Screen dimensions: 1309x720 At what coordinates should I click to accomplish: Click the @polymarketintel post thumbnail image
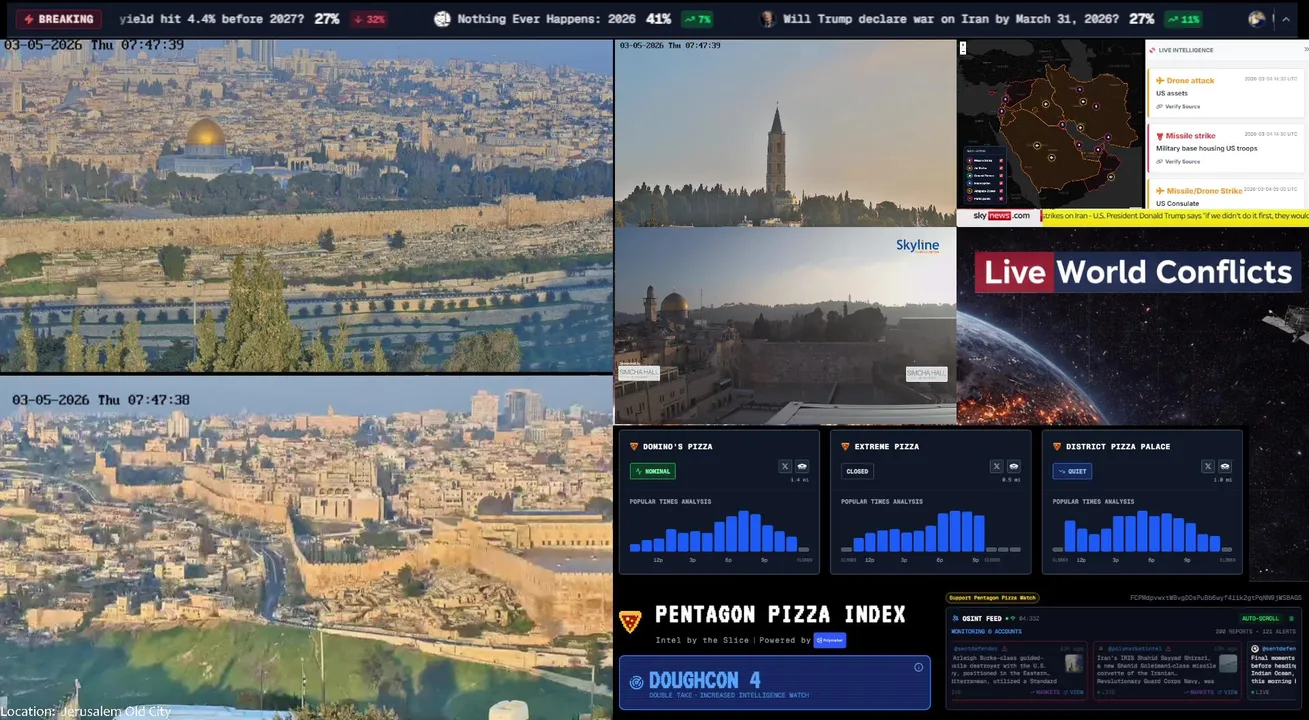coord(1228,663)
